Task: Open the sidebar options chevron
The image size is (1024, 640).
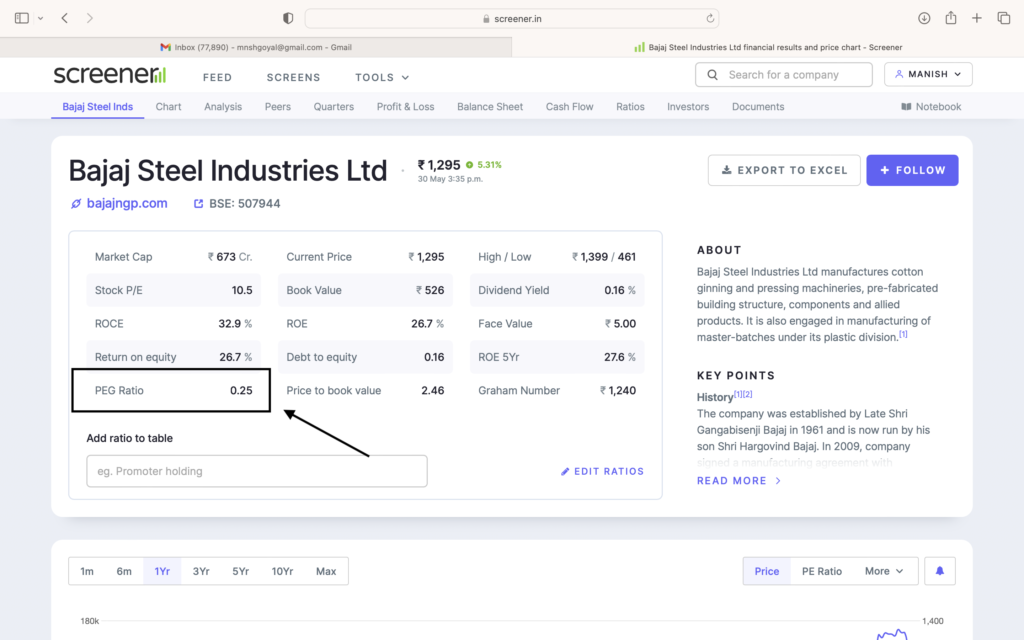Action: click(40, 18)
